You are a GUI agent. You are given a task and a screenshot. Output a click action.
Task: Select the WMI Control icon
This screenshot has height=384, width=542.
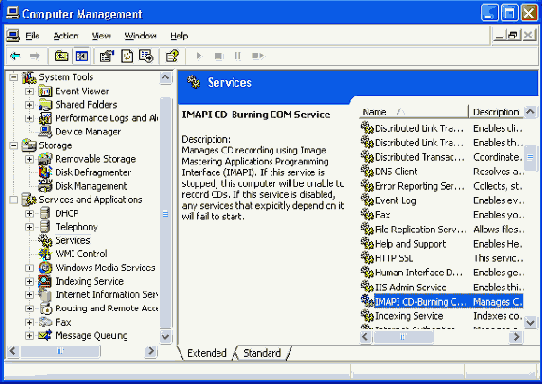(x=45, y=254)
